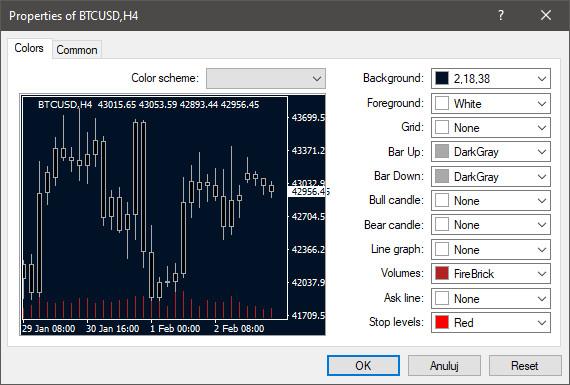
Task: Open the Line graph color dropdown
Action: coord(491,249)
